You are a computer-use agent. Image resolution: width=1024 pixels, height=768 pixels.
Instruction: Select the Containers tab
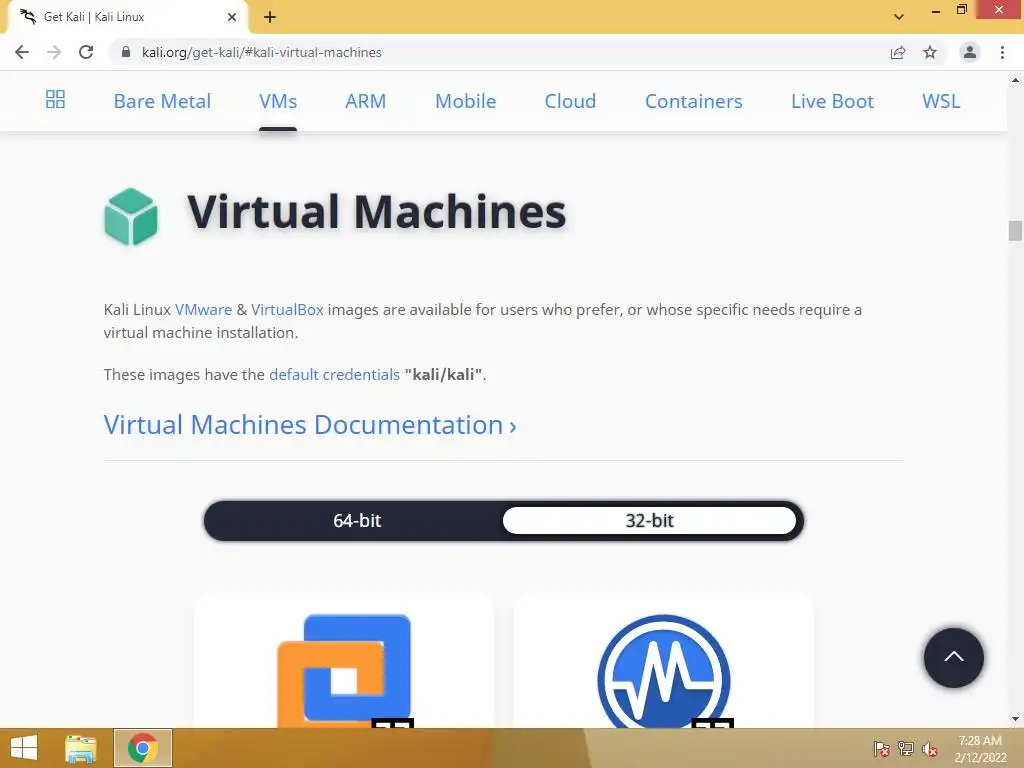[694, 101]
